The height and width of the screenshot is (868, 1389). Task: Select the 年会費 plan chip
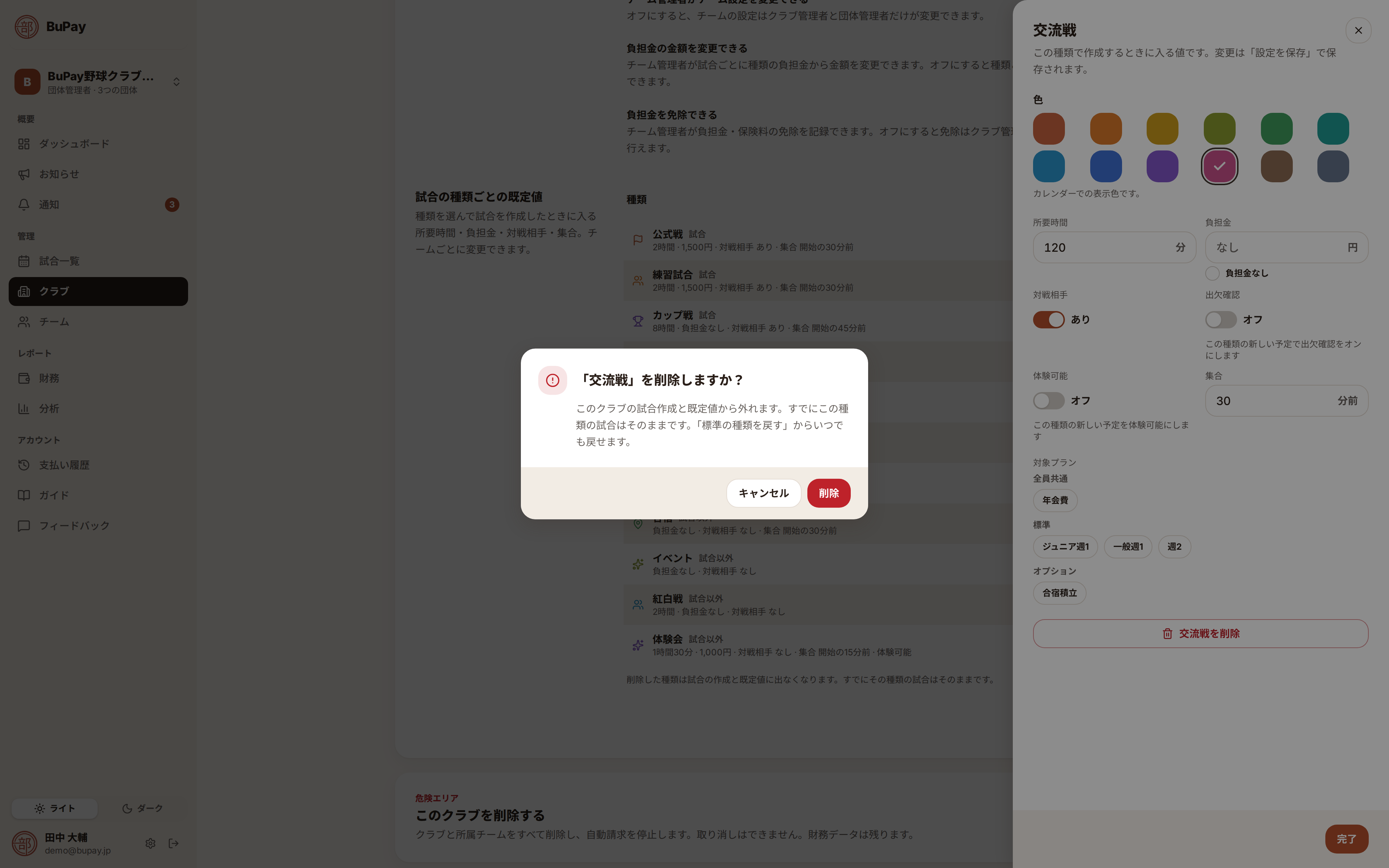(1055, 500)
